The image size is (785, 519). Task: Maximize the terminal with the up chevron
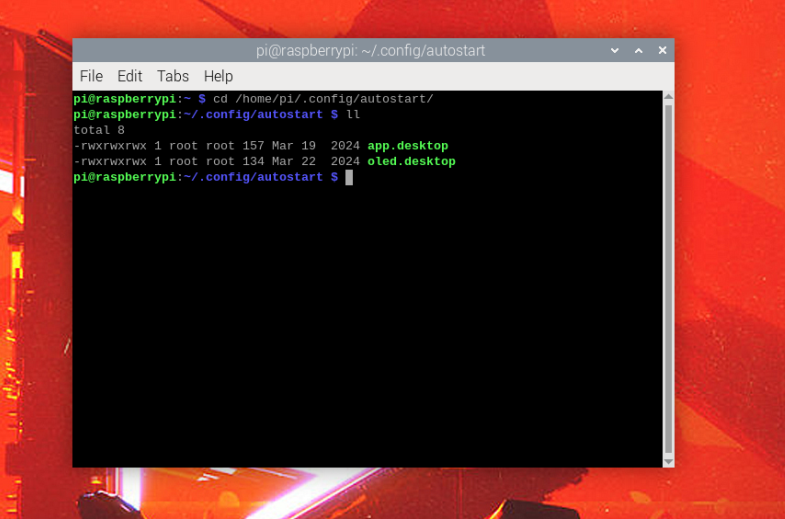pos(639,51)
